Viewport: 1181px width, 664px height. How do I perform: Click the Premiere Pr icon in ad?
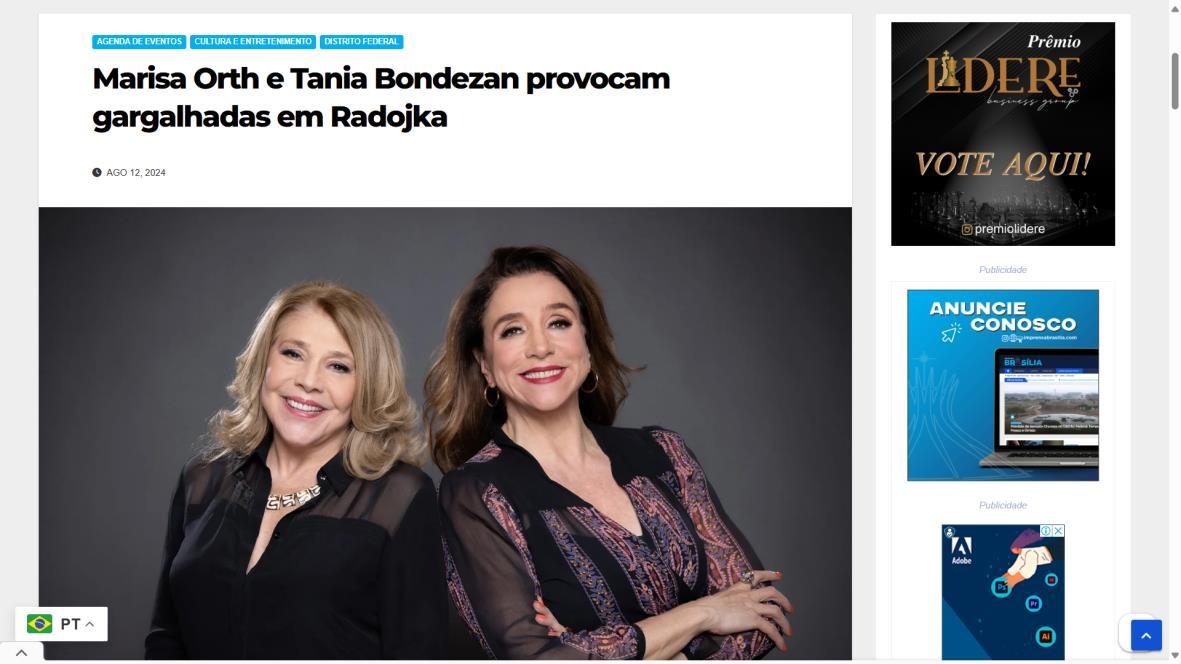(1033, 604)
